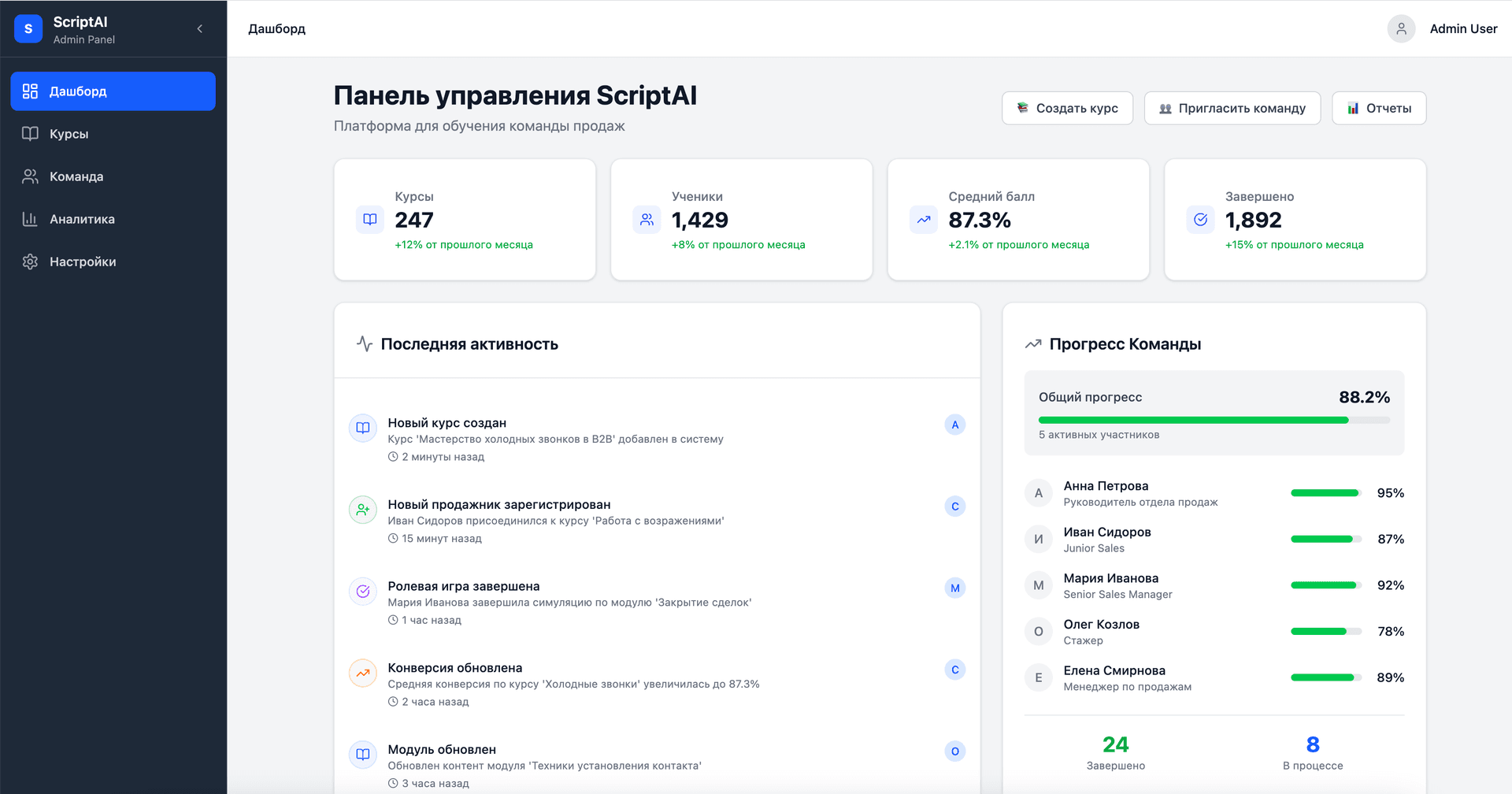Click the book icon for Модуль обновлен
The image size is (1512, 794).
pos(363,754)
